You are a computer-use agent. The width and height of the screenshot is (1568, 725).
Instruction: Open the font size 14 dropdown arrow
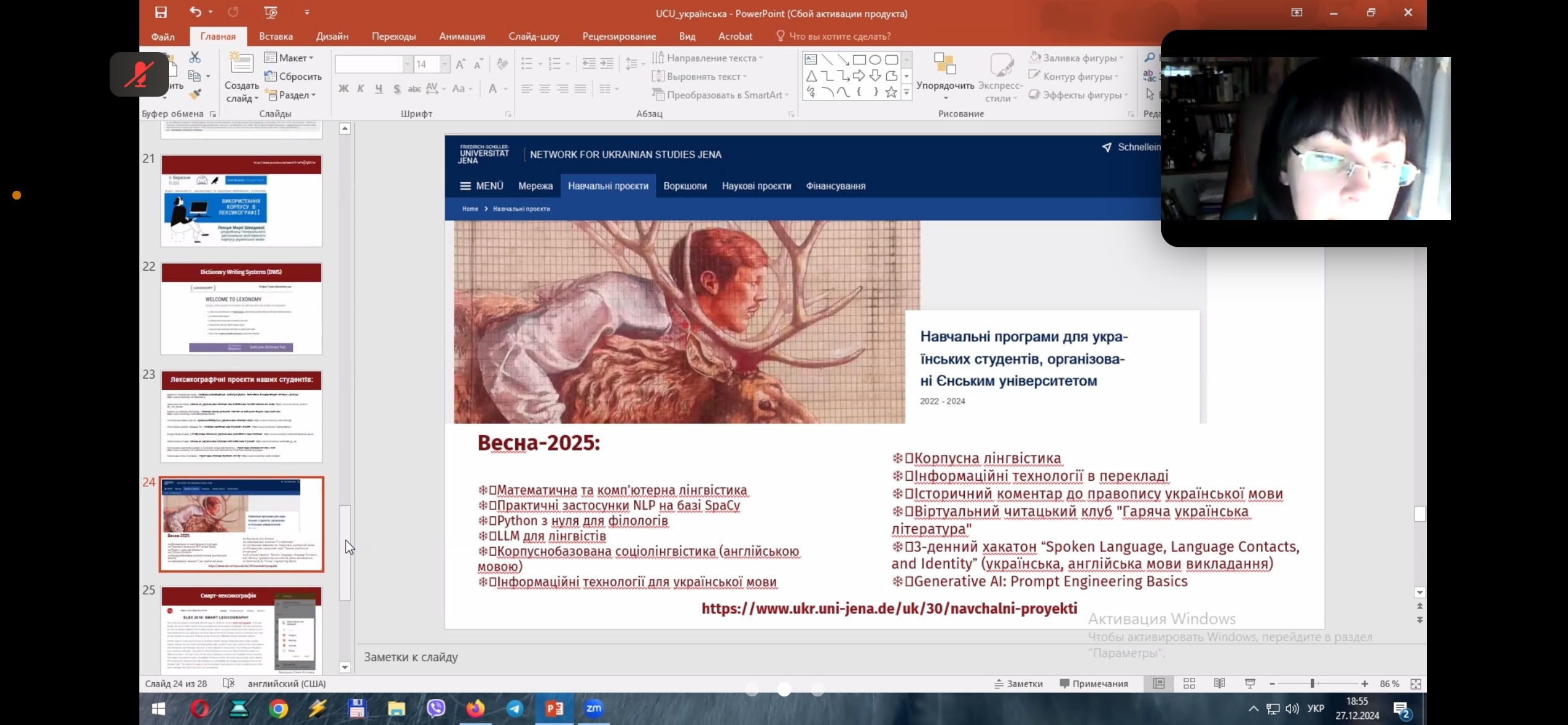tap(445, 64)
